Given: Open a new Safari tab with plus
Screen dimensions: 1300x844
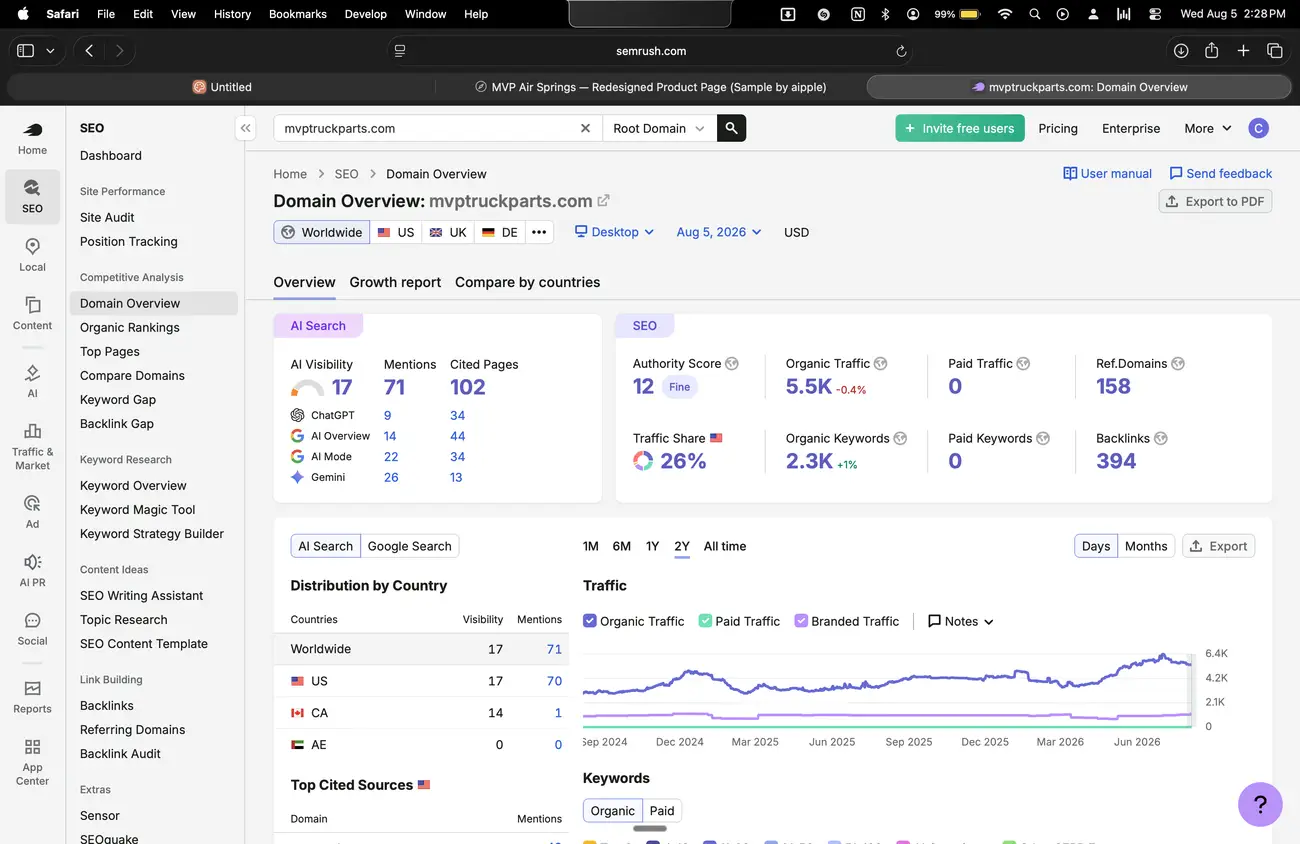Looking at the screenshot, I should click(x=1243, y=51).
